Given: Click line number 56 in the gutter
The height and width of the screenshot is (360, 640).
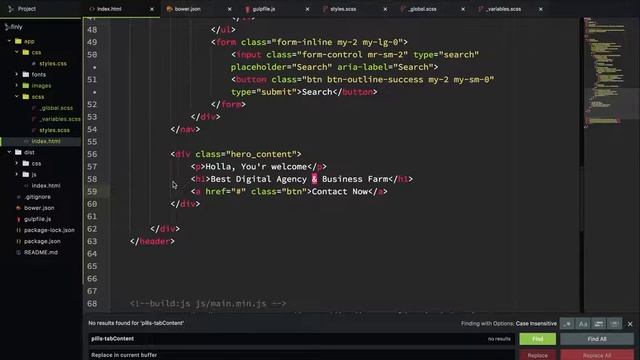Looking at the screenshot, I should [x=92, y=154].
